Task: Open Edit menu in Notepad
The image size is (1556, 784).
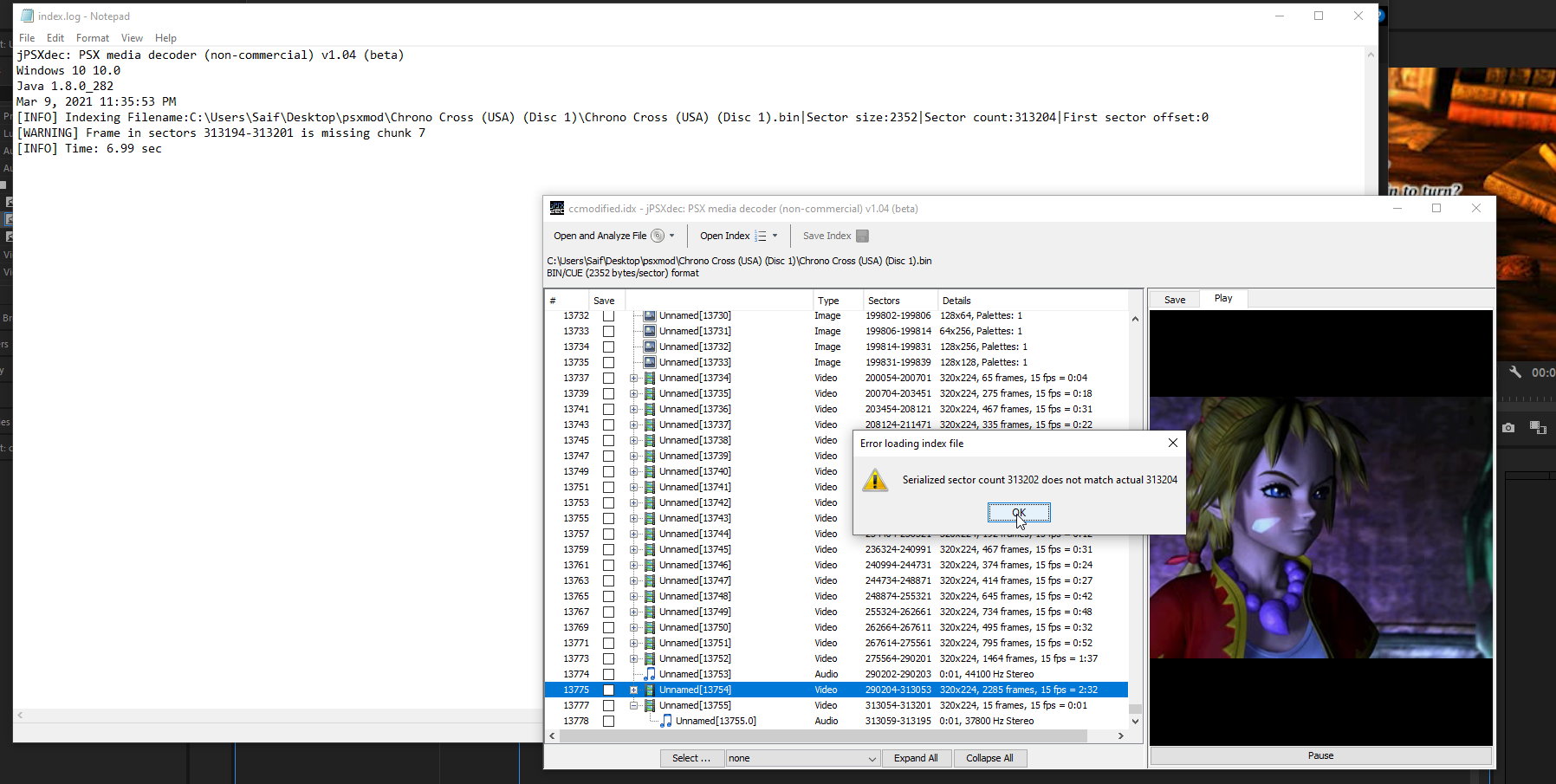Action: (55, 38)
